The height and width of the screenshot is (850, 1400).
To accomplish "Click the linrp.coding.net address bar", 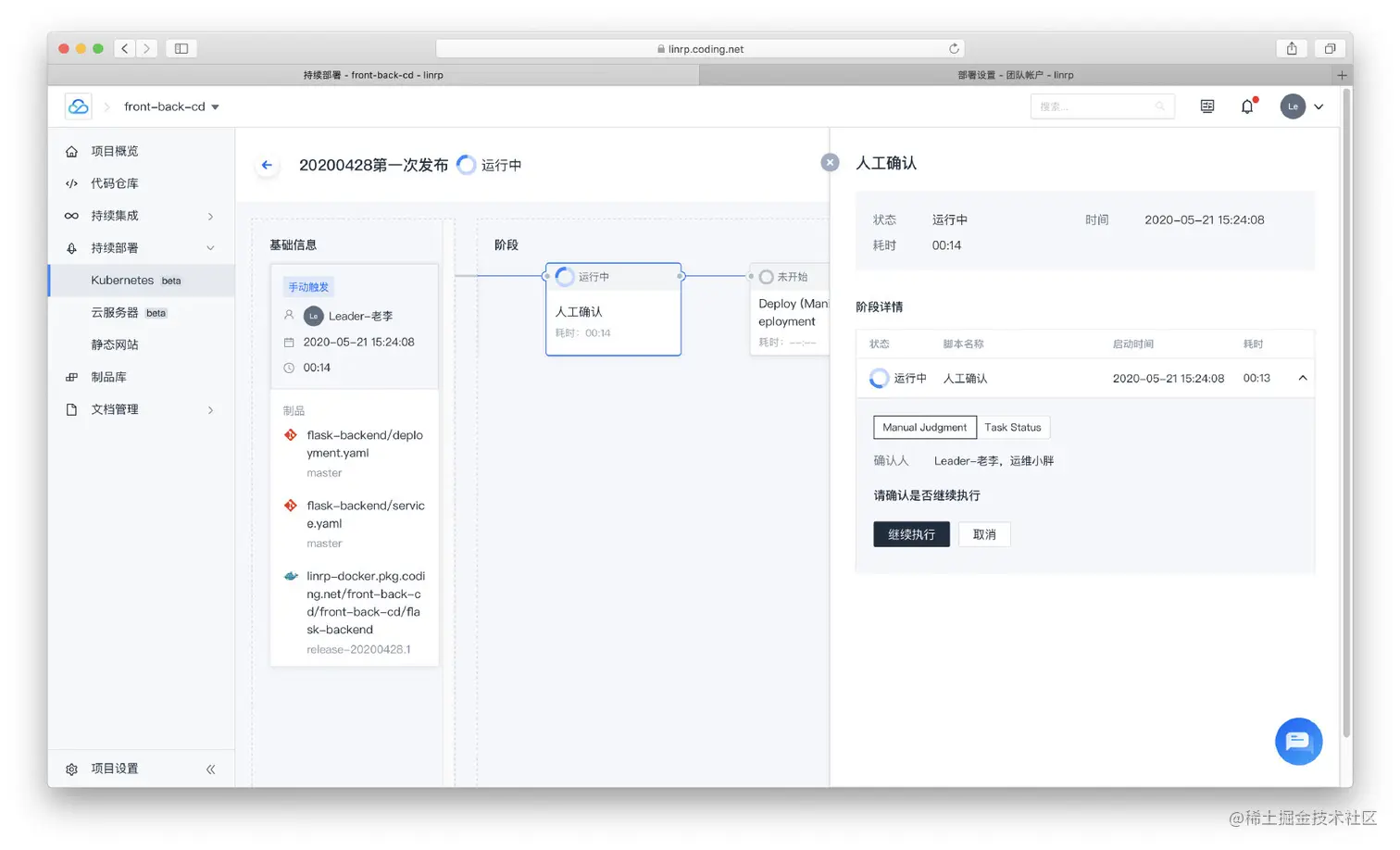I will [x=700, y=48].
